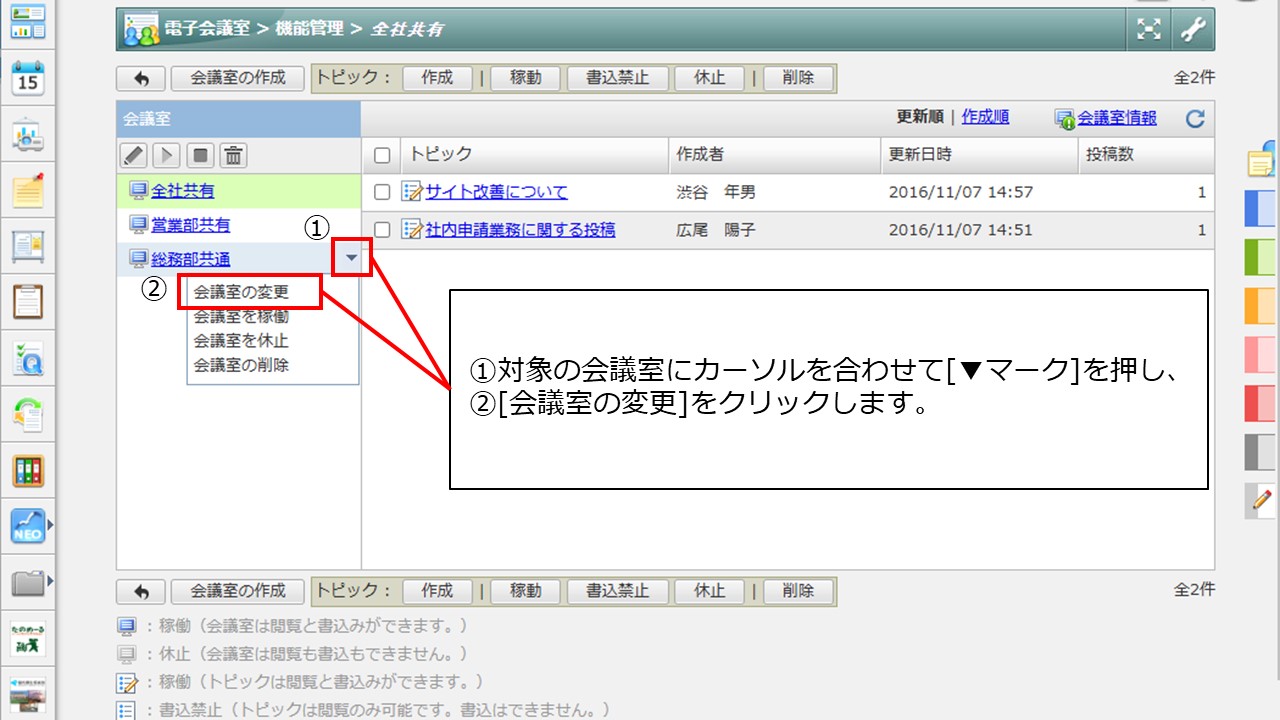This screenshot has width=1280, height=720.
Task: Click the top back arrow button
Action: [141, 78]
